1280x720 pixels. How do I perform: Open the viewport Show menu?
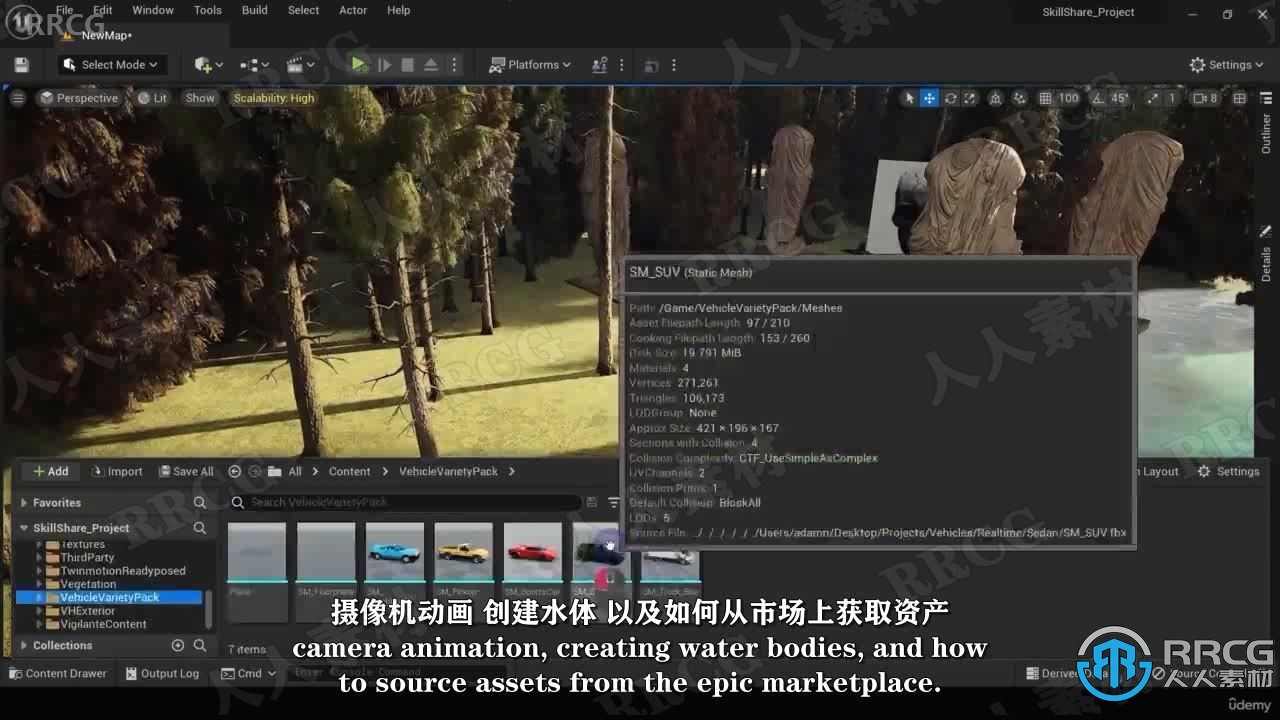(200, 98)
